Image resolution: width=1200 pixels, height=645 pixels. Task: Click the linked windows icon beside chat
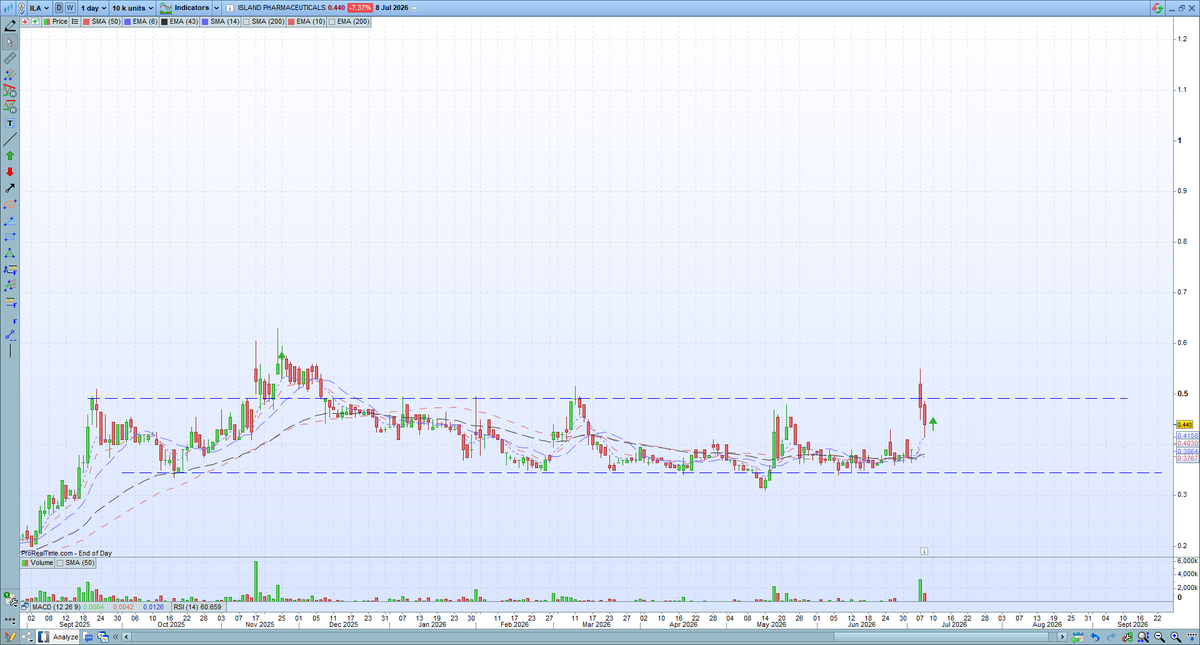(103, 637)
